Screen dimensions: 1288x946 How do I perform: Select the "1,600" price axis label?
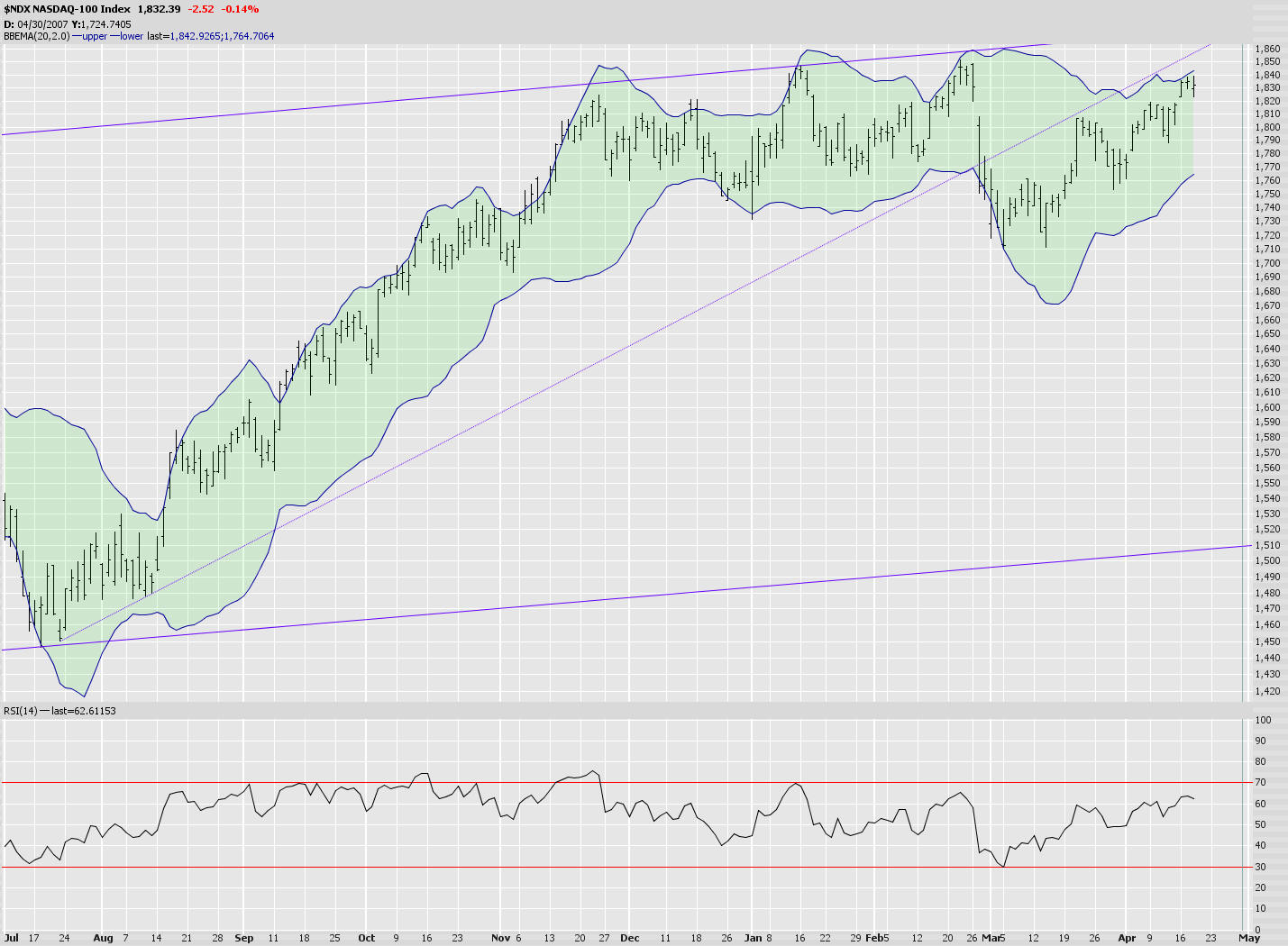coord(1267,407)
